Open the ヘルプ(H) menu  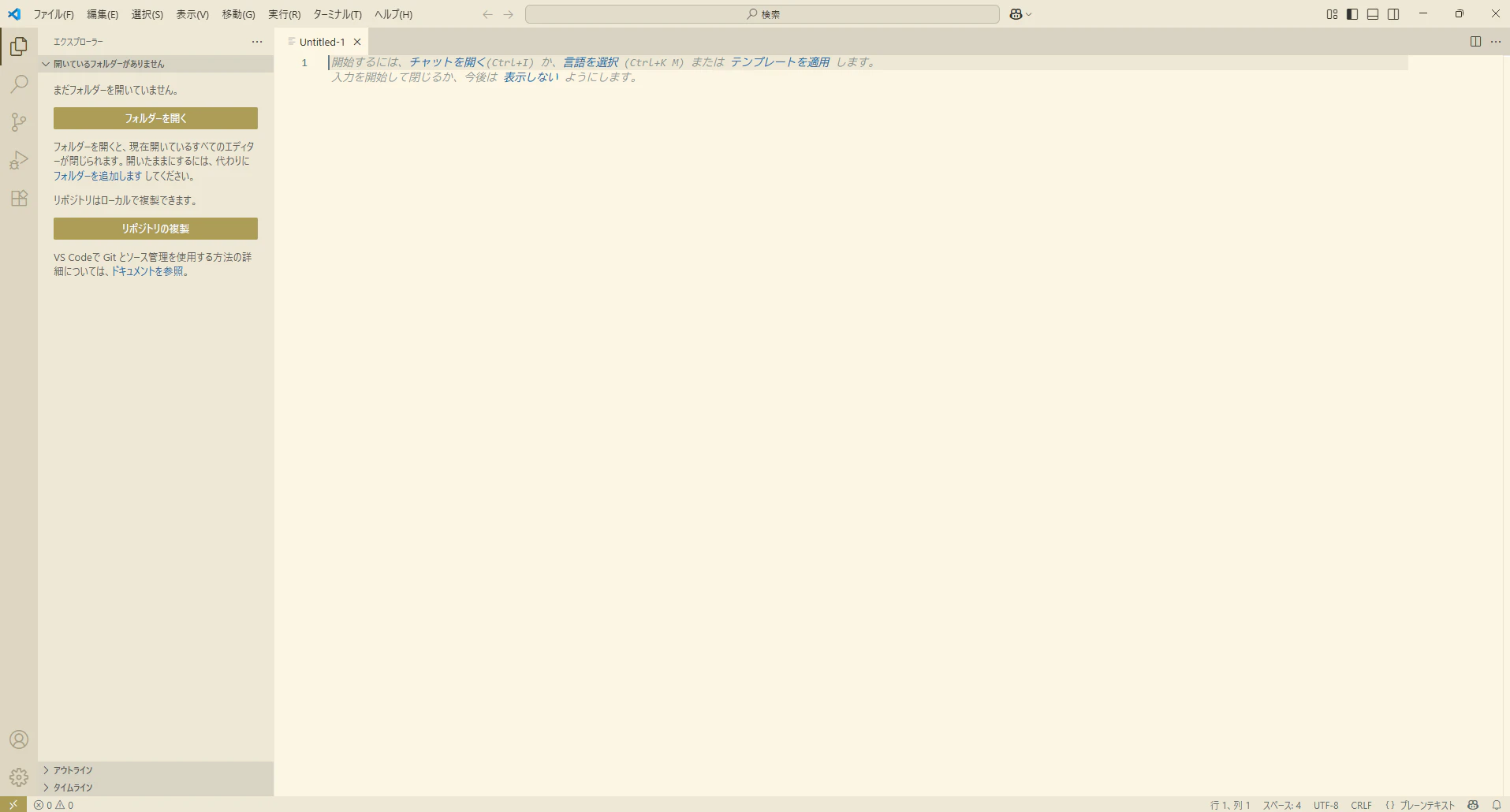(393, 14)
